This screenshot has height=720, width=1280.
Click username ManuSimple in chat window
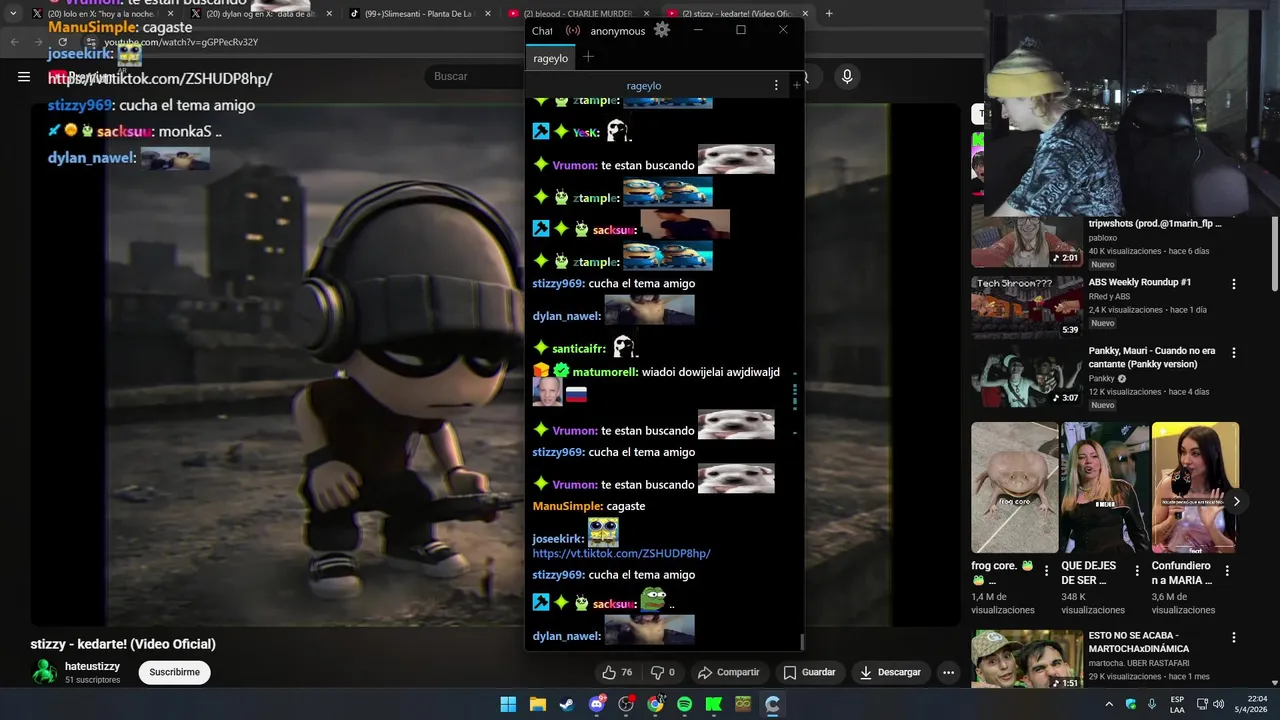click(567, 506)
